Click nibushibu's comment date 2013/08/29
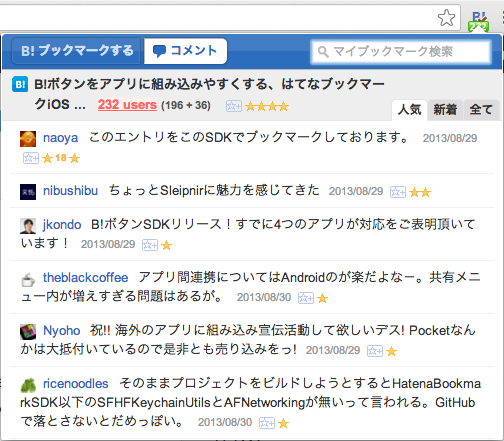 [x=356, y=191]
